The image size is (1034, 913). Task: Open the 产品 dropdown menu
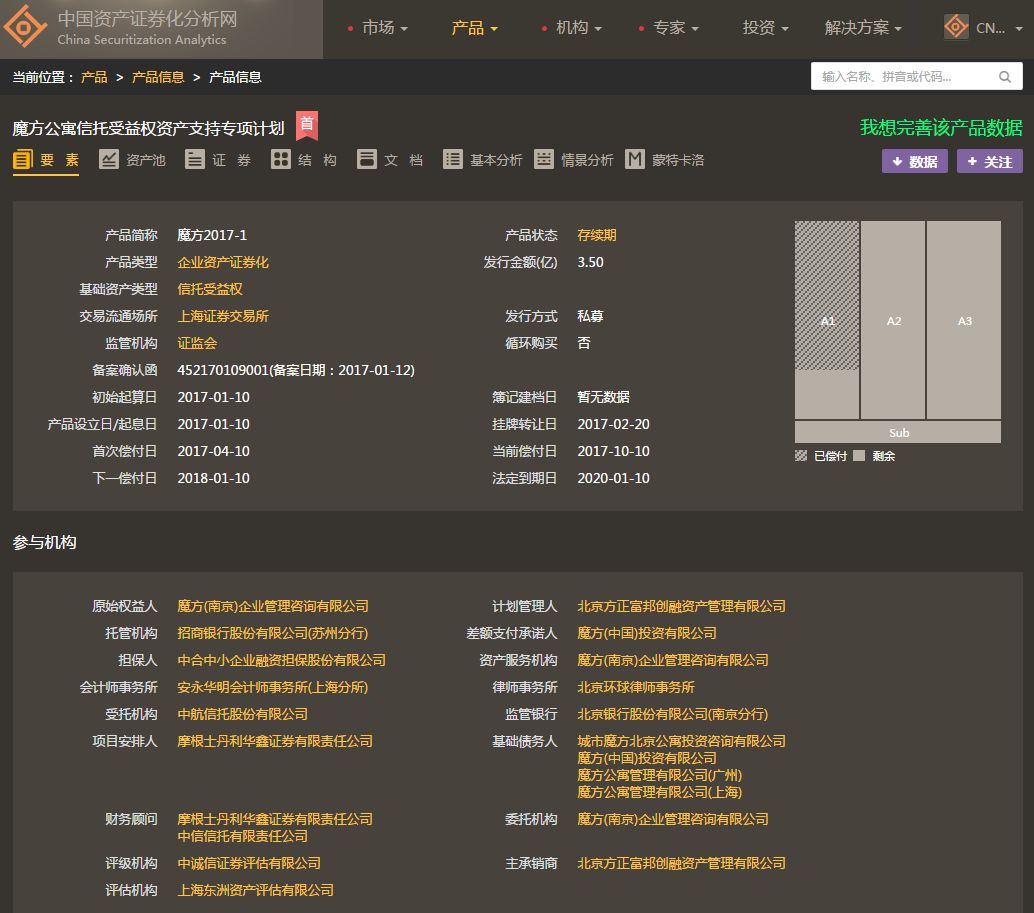474,28
